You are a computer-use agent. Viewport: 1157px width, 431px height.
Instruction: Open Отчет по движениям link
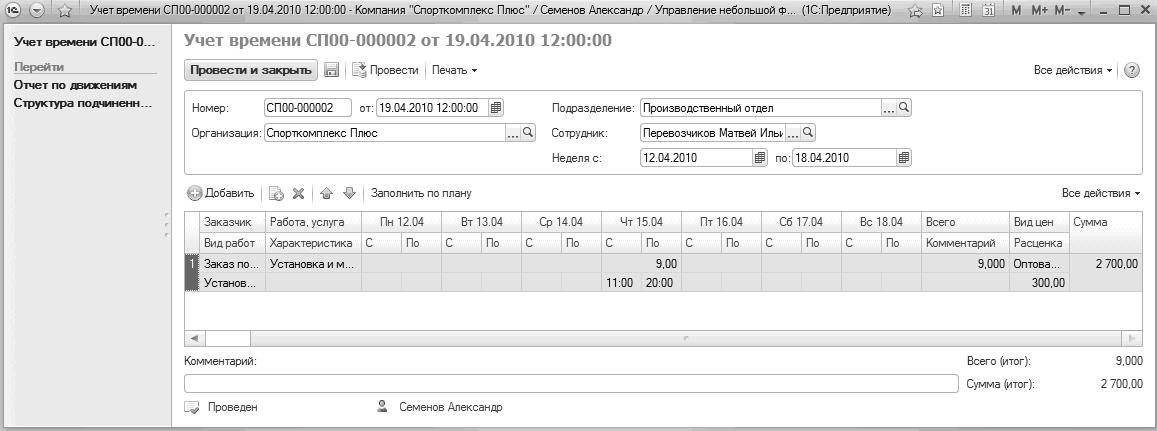pyautogui.click(x=75, y=85)
